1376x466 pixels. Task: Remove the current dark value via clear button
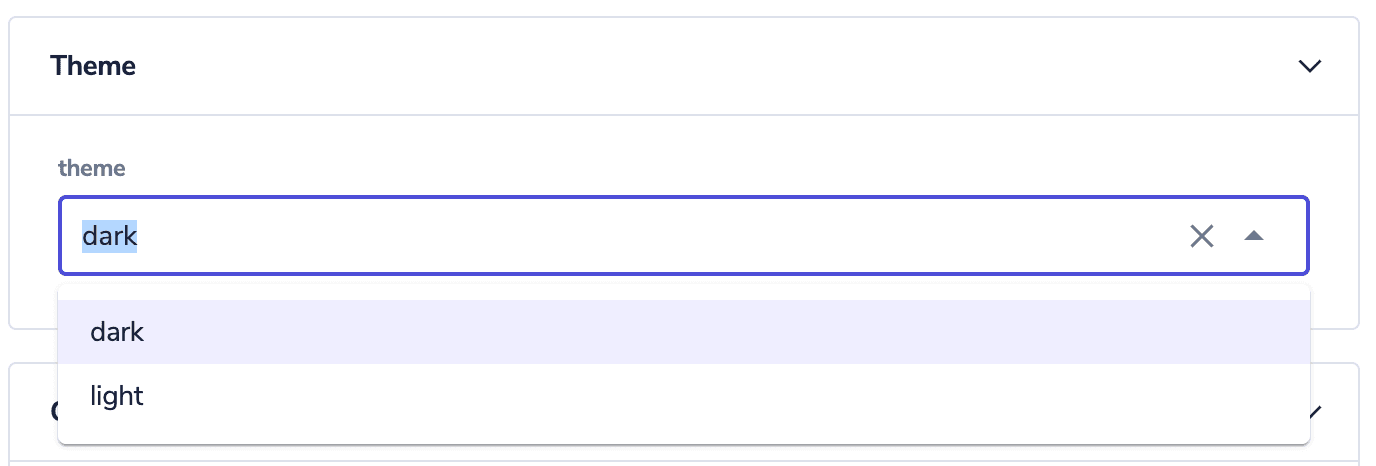click(x=1201, y=236)
